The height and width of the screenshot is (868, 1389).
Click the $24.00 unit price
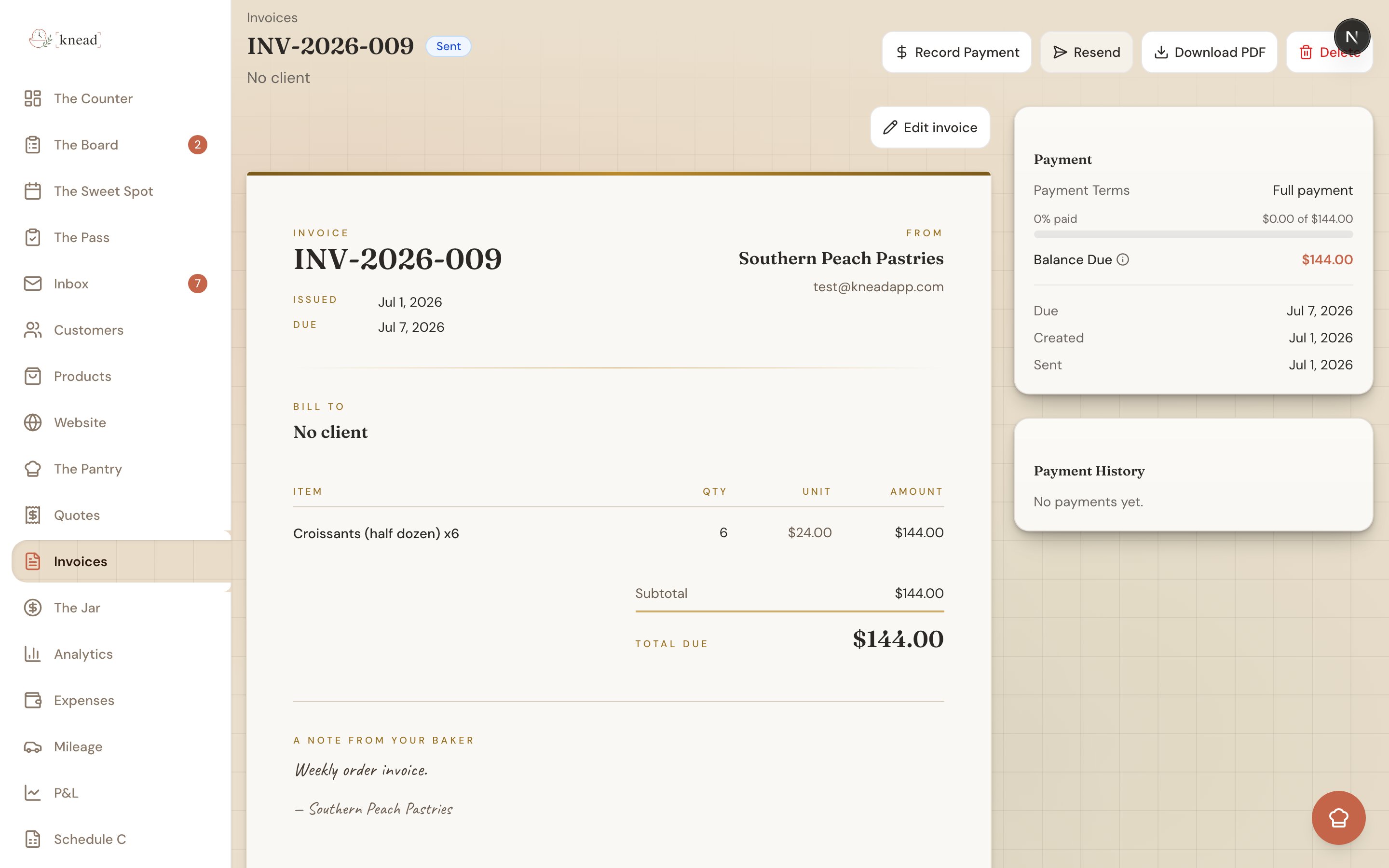pos(809,532)
